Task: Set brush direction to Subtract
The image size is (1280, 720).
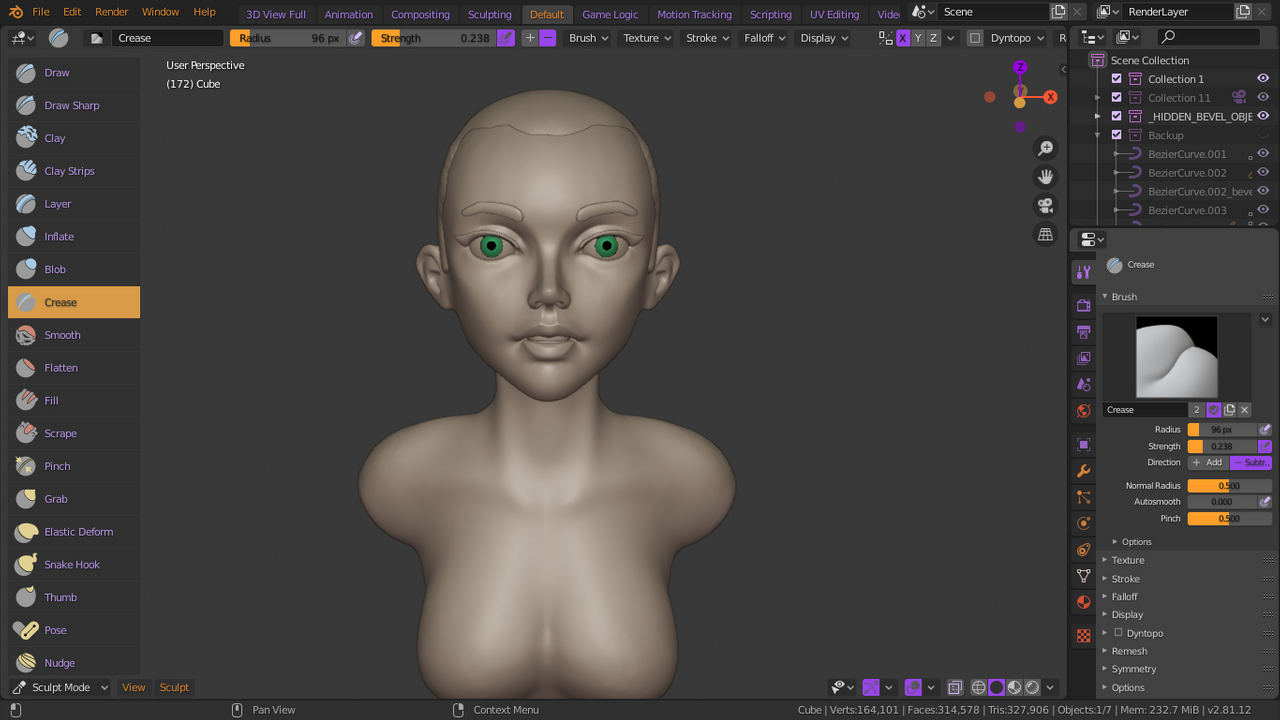Action: tap(1251, 463)
